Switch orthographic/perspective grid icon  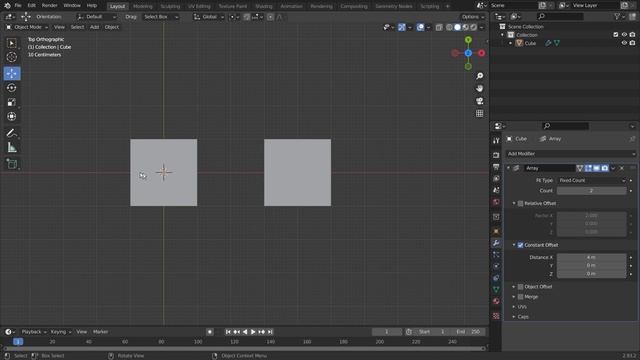coord(480,113)
